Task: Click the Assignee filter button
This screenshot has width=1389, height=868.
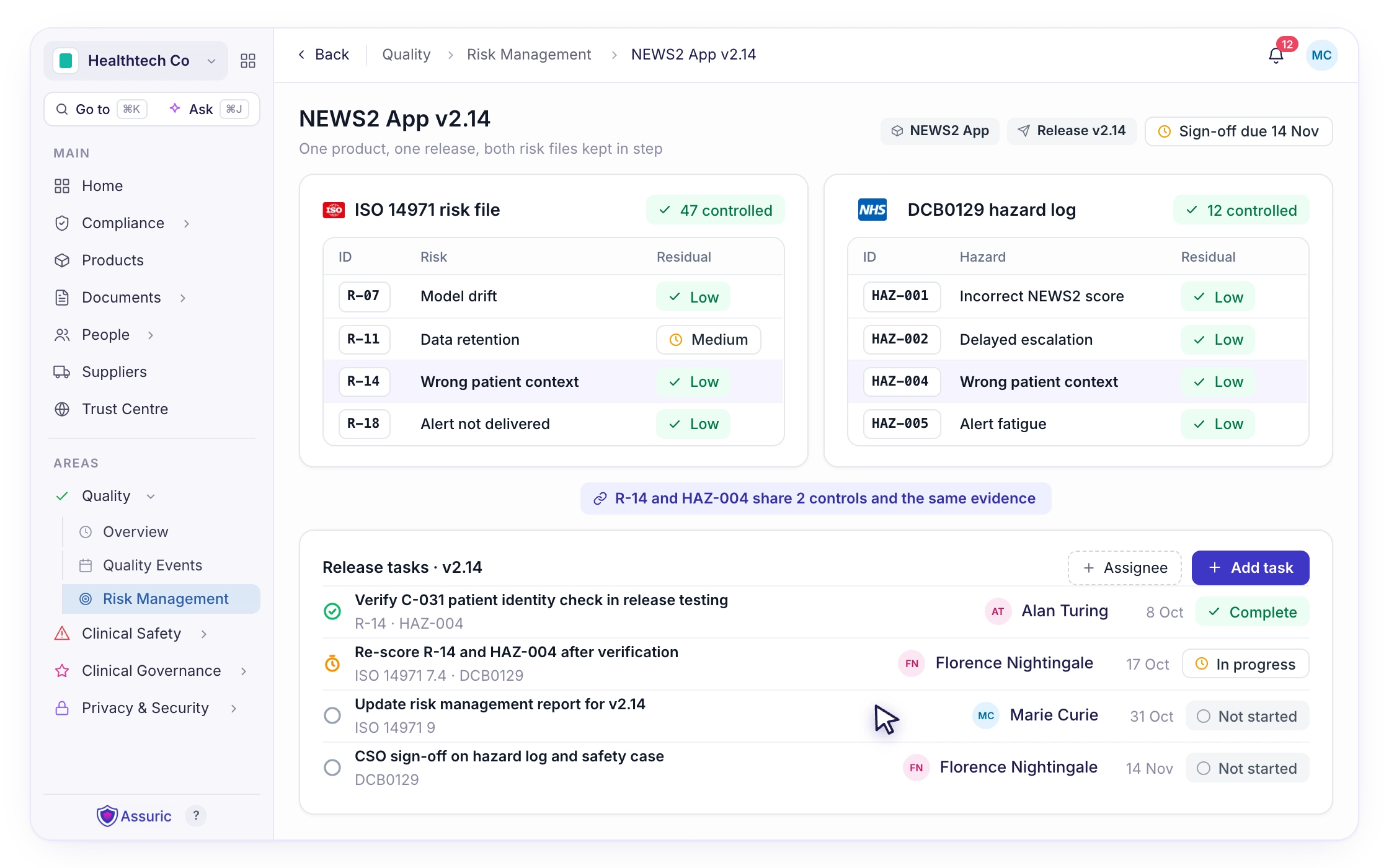Action: coord(1124,568)
